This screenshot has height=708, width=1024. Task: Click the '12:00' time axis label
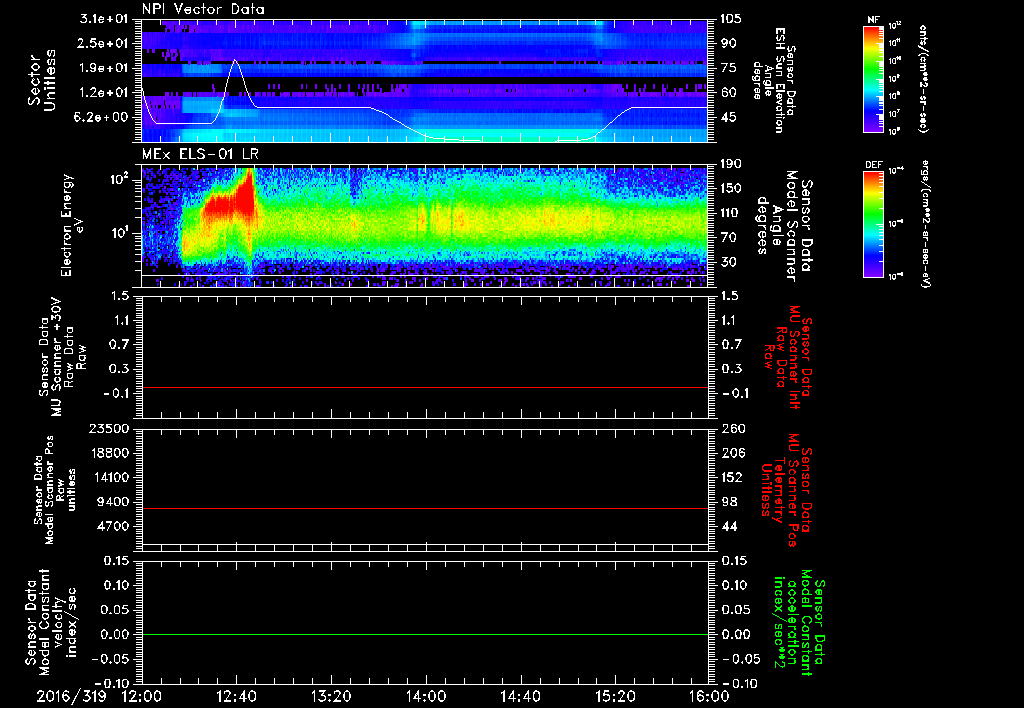[141, 696]
